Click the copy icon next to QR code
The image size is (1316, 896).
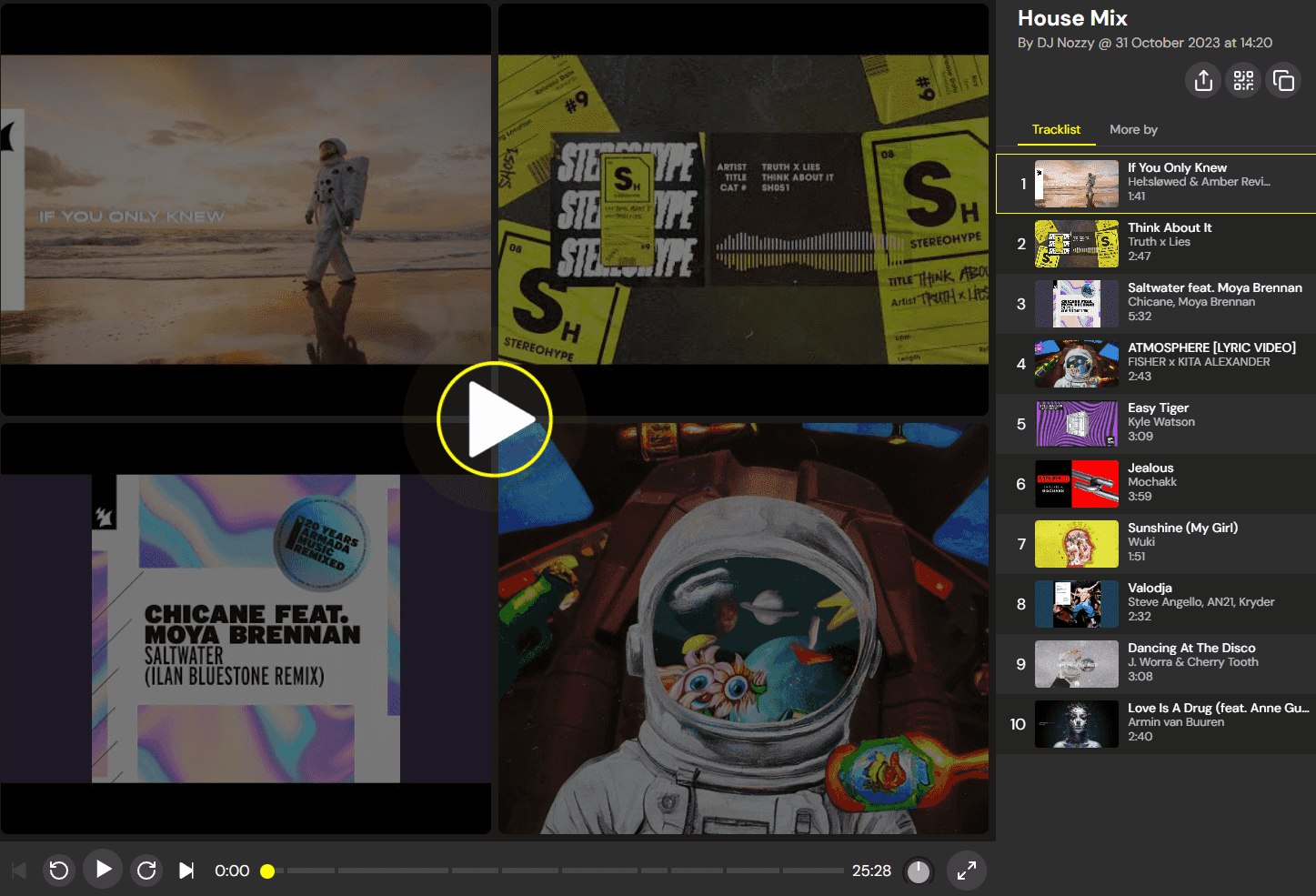pyautogui.click(x=1283, y=80)
